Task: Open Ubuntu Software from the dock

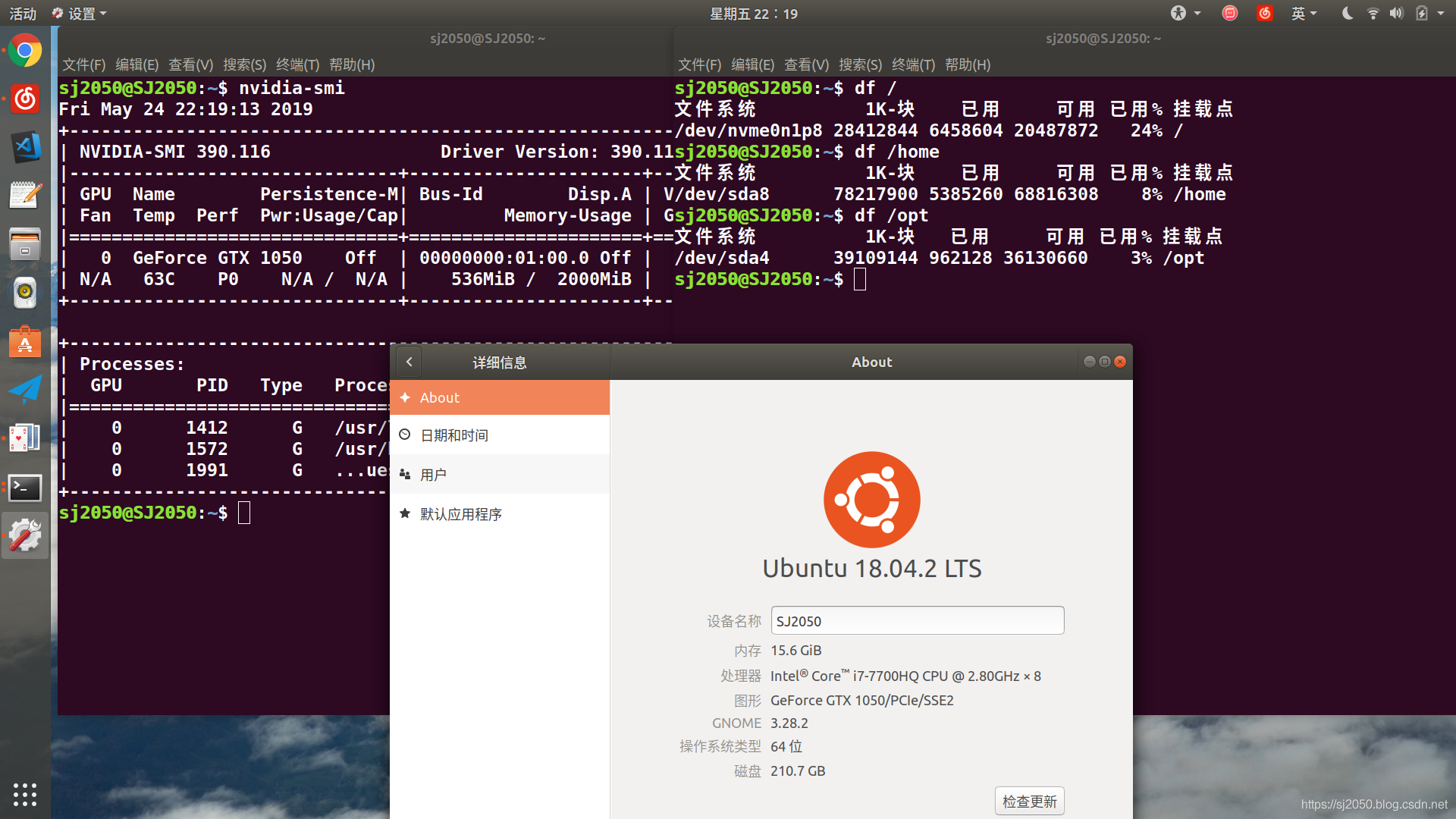Action: pyautogui.click(x=25, y=342)
